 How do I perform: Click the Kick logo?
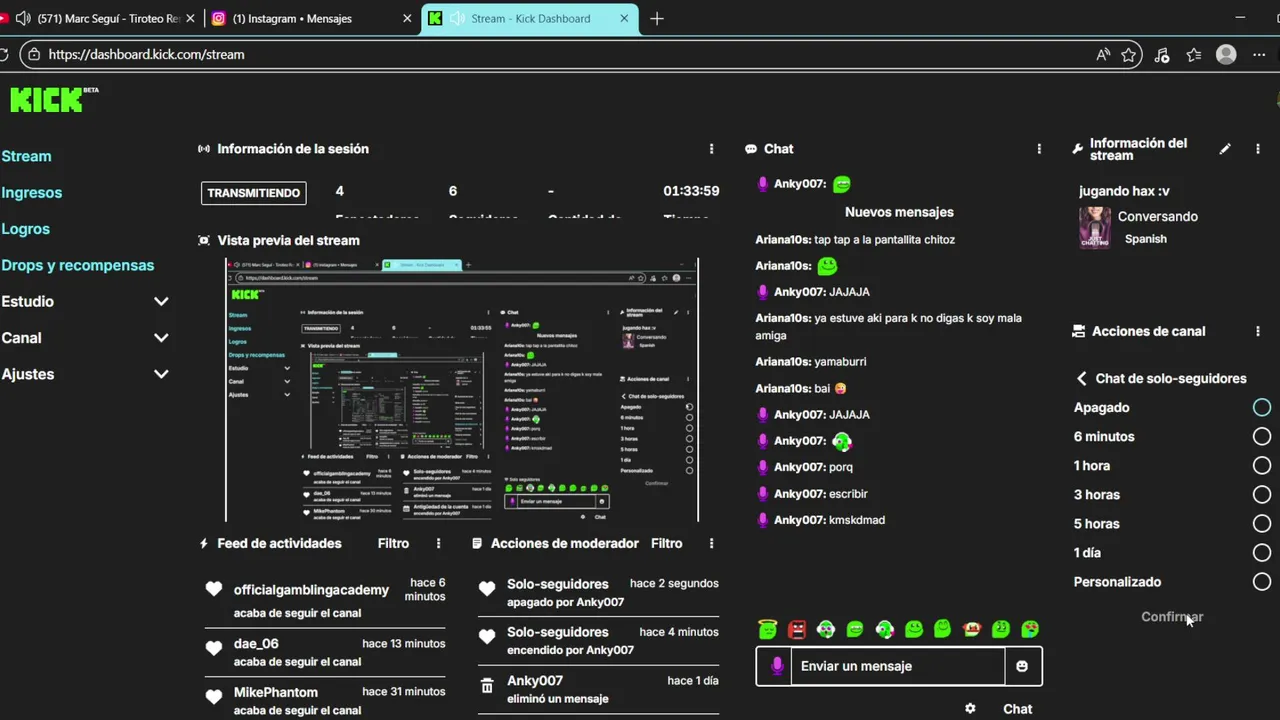54,99
